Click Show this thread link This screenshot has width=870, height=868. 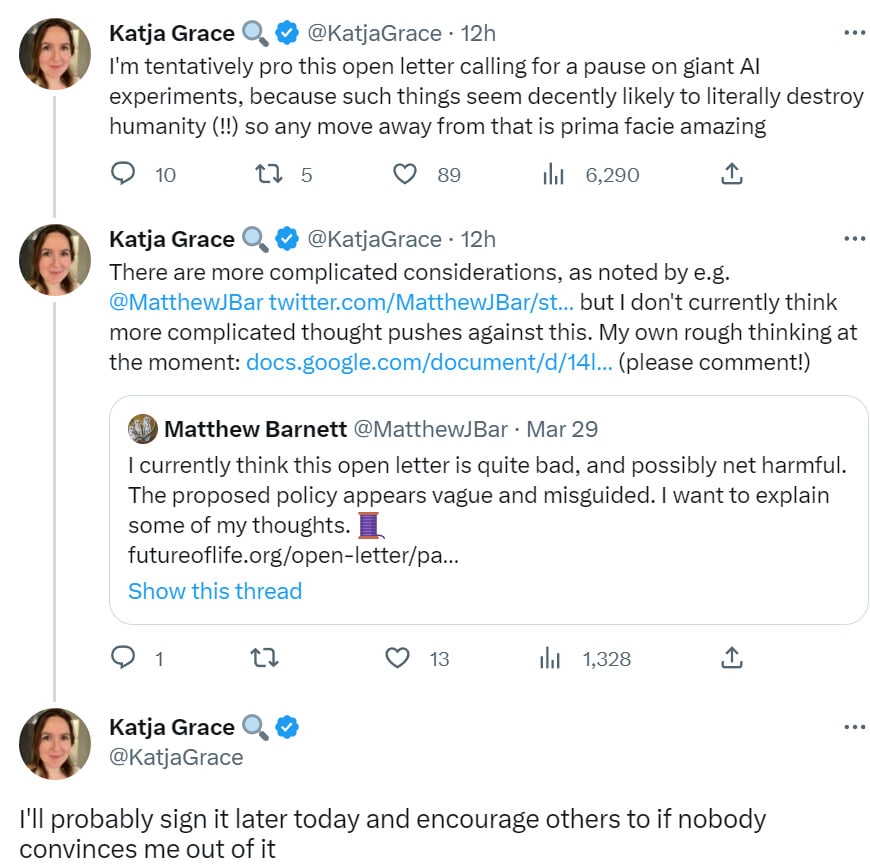click(x=215, y=591)
